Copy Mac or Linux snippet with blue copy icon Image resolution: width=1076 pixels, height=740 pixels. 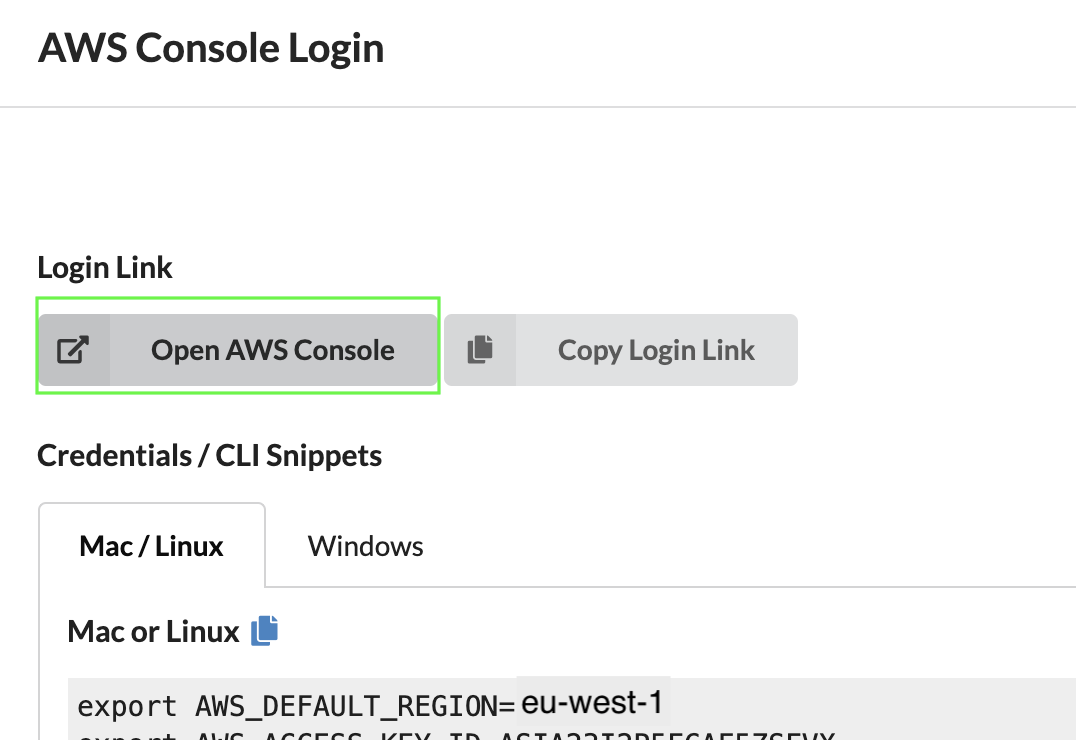click(x=264, y=630)
